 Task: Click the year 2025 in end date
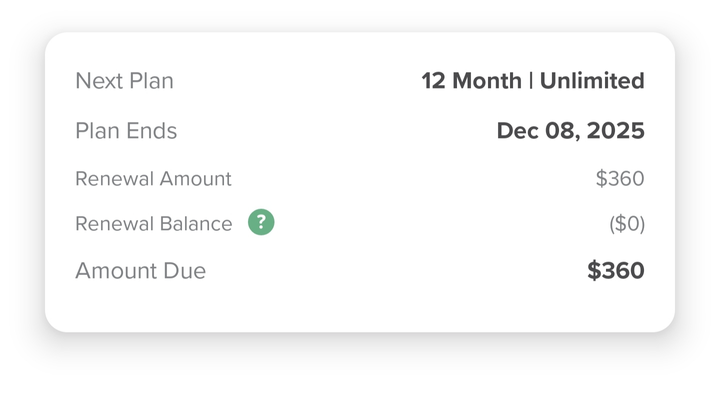click(615, 131)
